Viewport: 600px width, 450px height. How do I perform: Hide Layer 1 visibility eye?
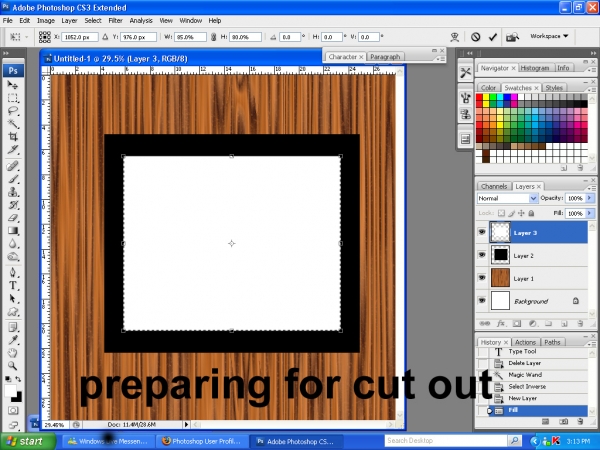482,278
